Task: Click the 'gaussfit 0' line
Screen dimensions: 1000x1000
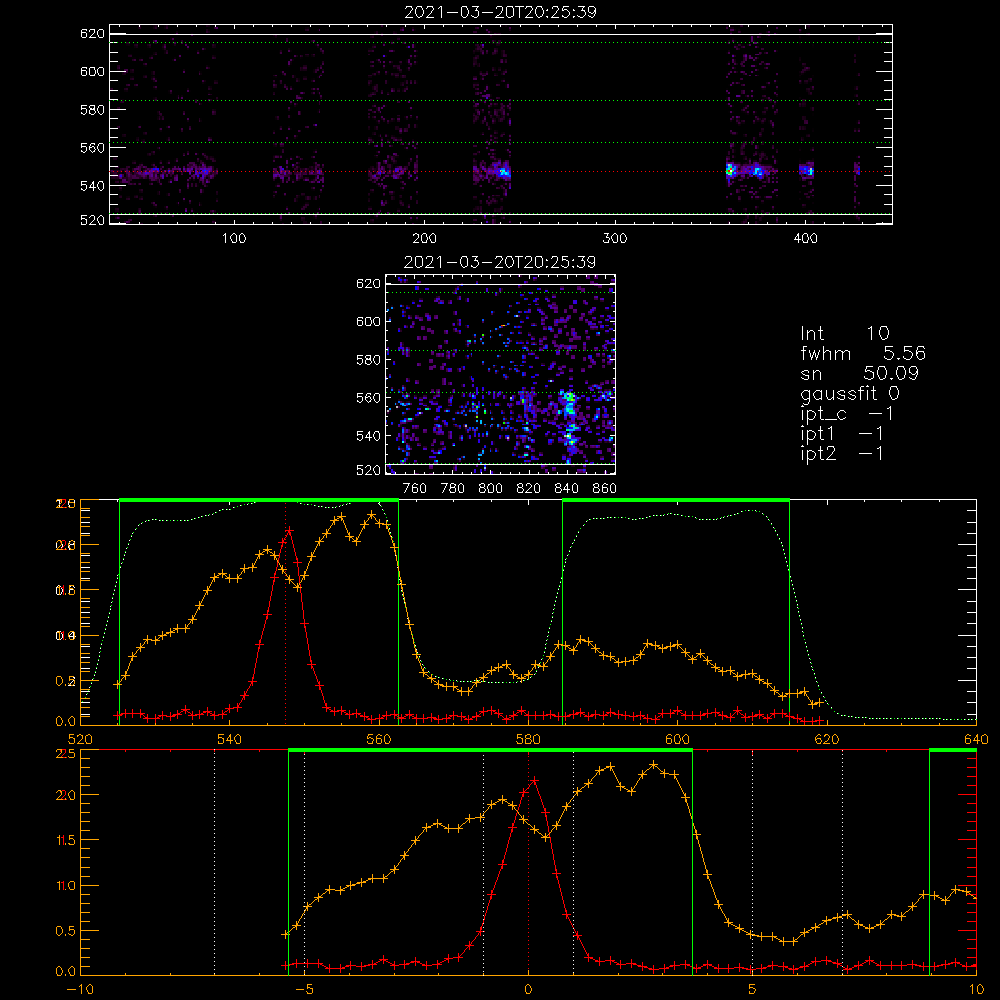Action: click(849, 393)
